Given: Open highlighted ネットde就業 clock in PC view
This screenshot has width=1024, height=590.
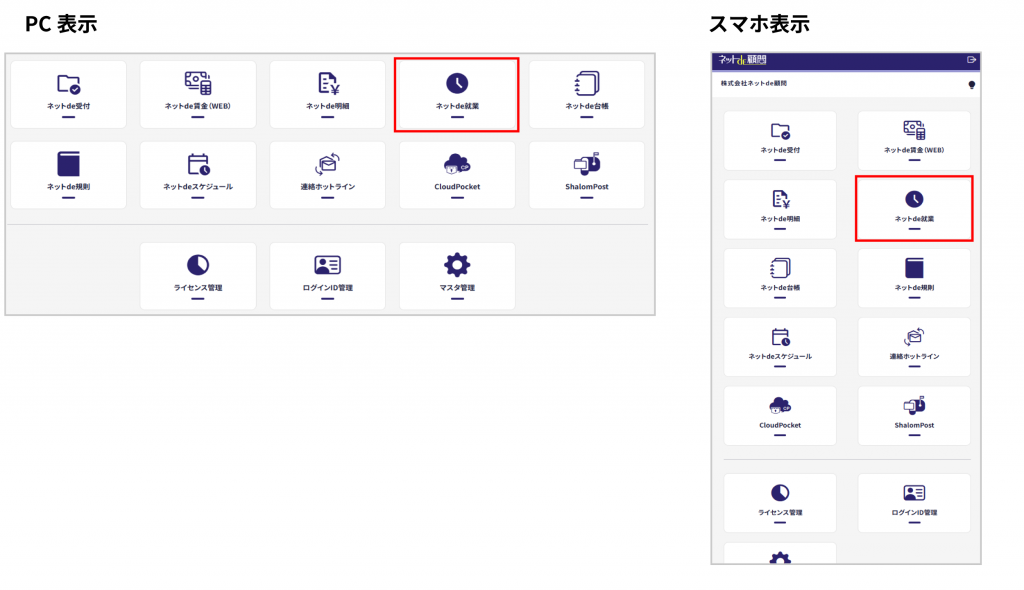Looking at the screenshot, I should pos(457,84).
